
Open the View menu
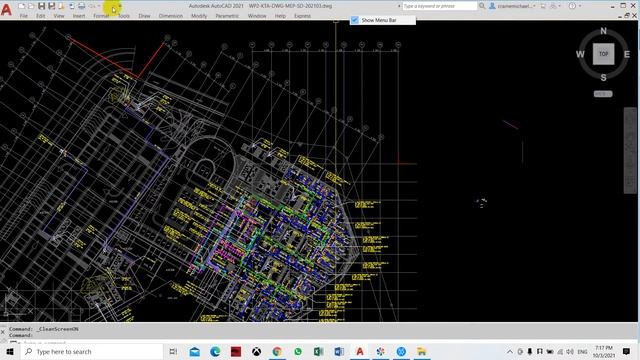[59, 16]
